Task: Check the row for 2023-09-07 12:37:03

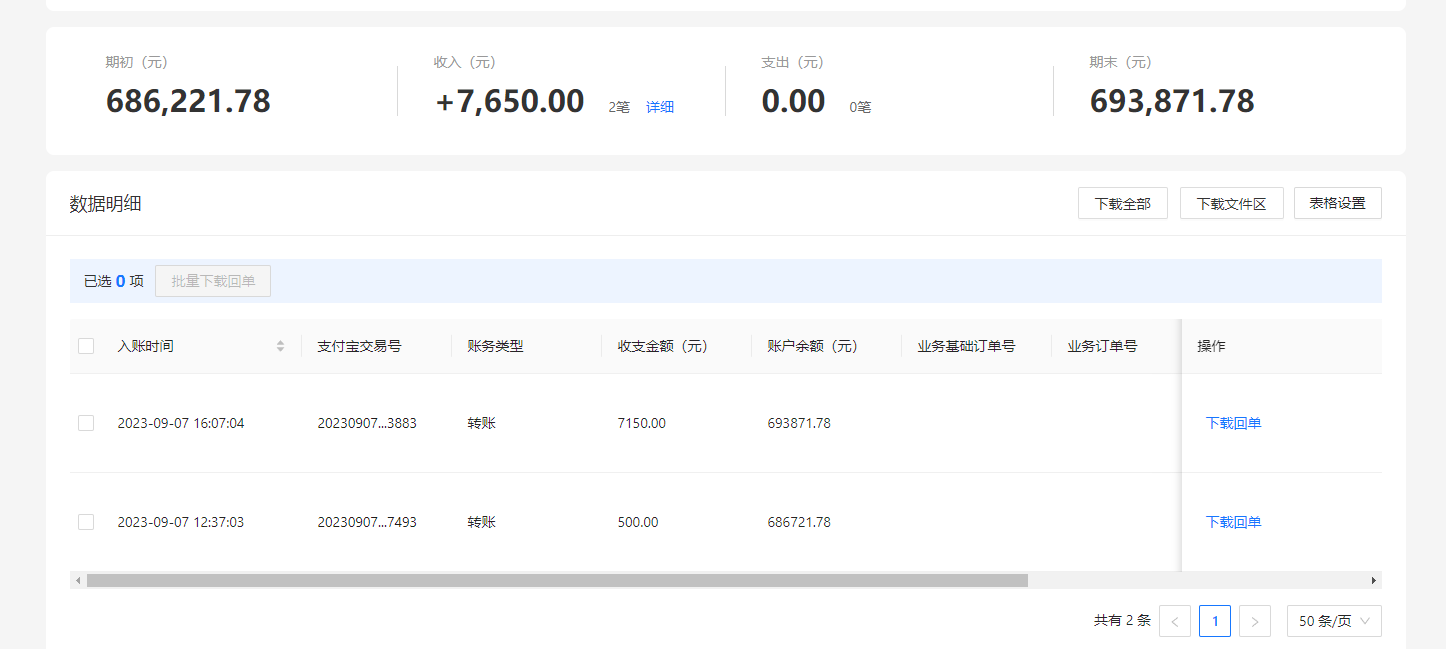Action: click(x=86, y=522)
